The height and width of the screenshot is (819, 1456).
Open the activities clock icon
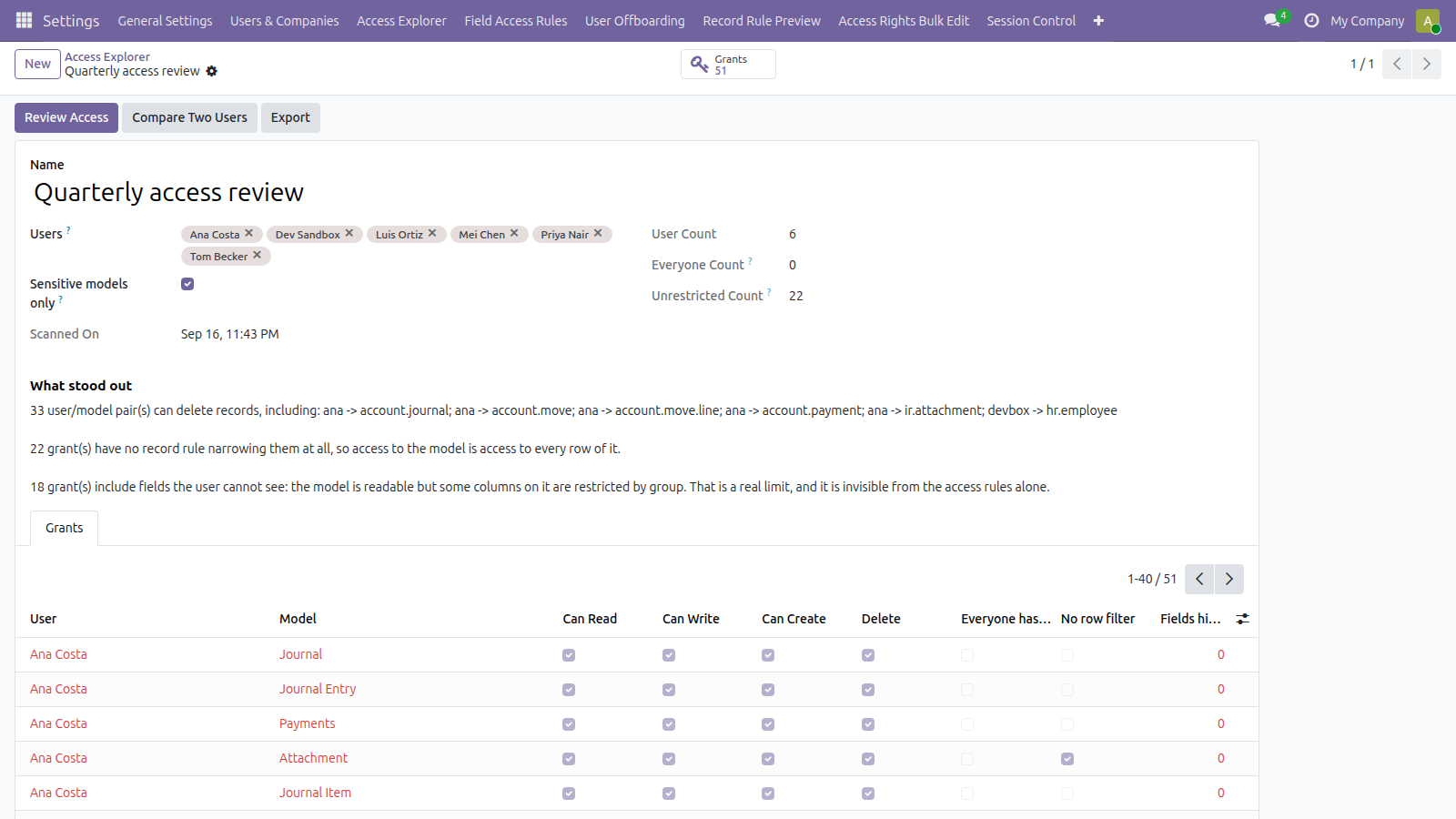[x=1311, y=20]
